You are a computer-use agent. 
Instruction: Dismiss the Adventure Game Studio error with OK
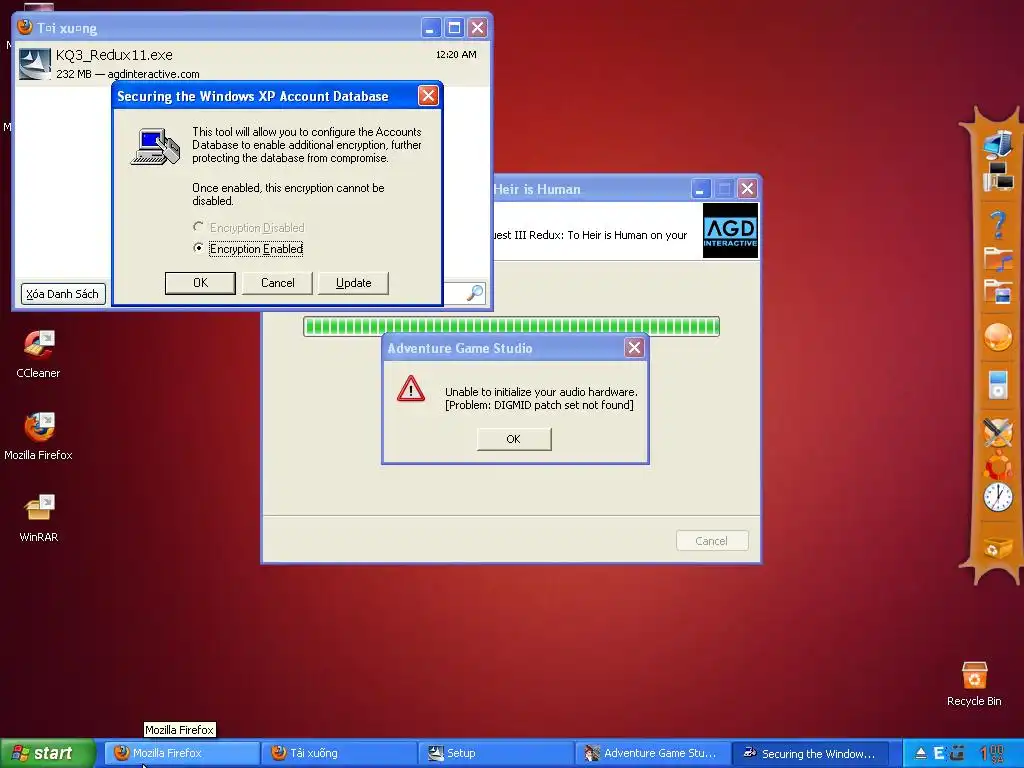tap(514, 439)
